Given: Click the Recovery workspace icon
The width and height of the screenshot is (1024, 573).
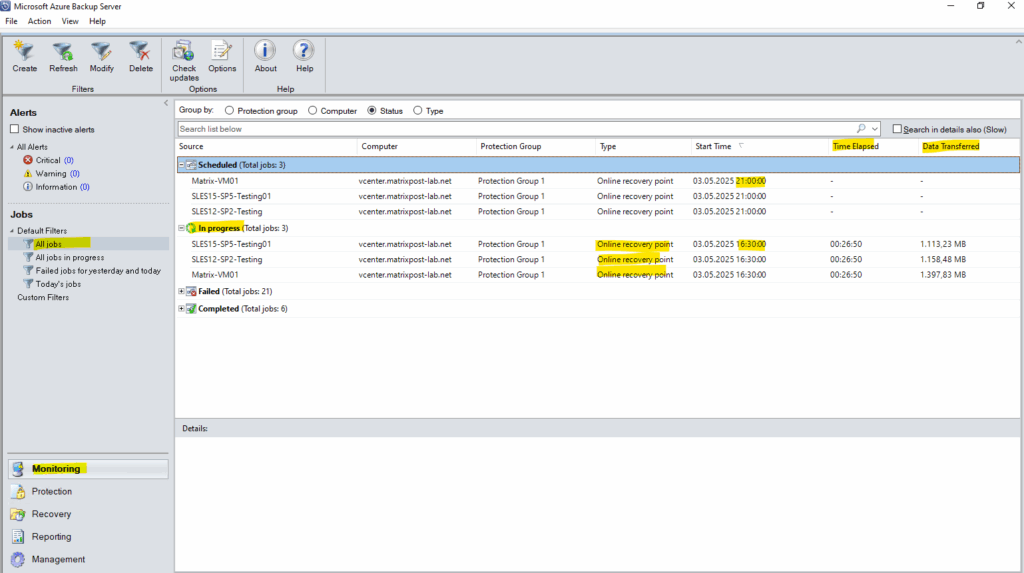Looking at the screenshot, I should pos(18,514).
